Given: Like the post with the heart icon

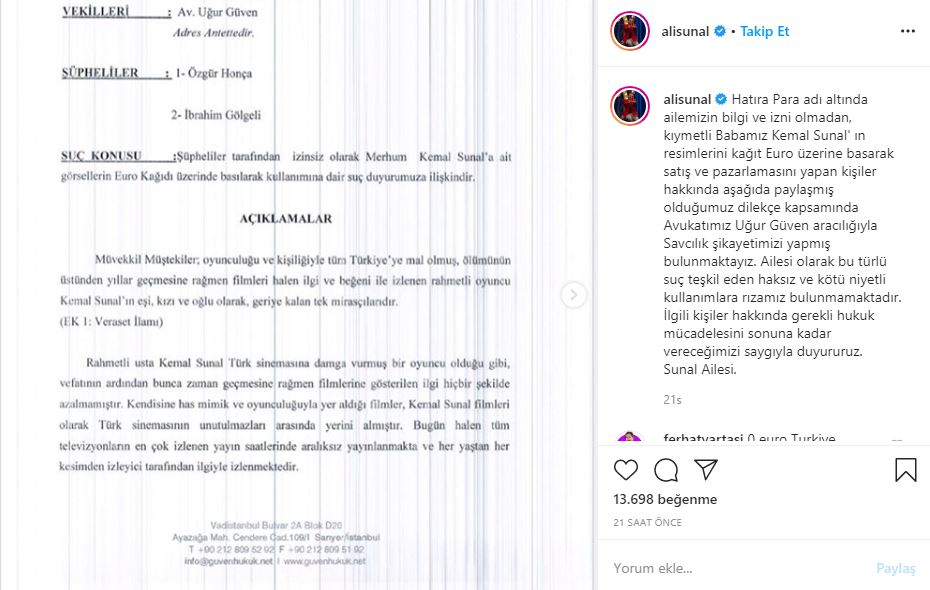Looking at the screenshot, I should 626,470.
